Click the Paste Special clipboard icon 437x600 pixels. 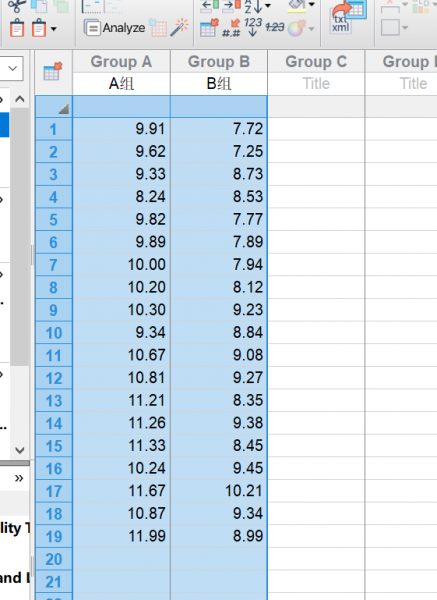click(39, 29)
